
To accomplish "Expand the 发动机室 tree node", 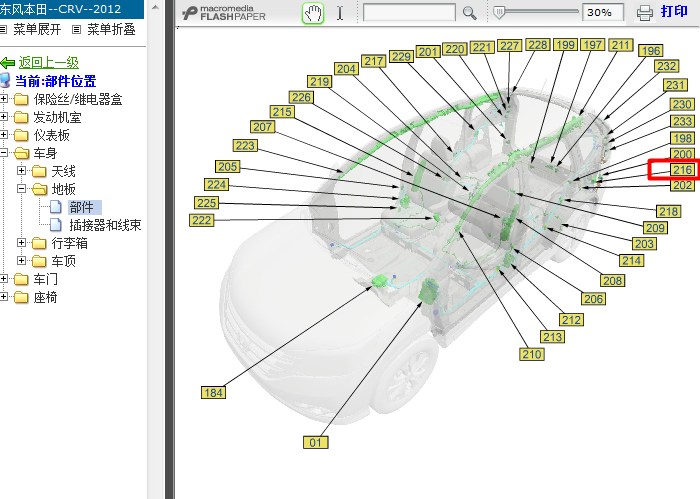I will (4, 117).
